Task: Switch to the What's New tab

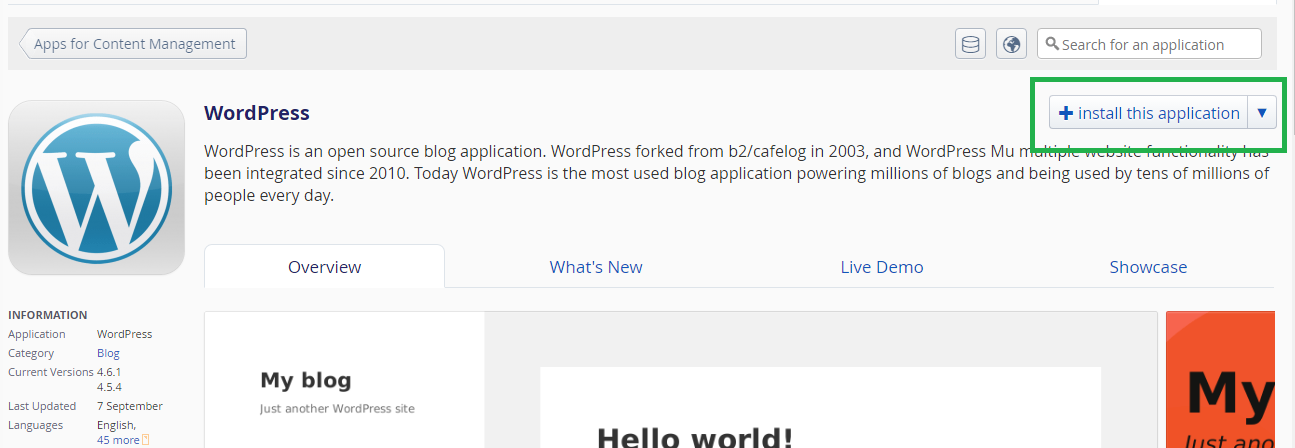Action: [596, 267]
